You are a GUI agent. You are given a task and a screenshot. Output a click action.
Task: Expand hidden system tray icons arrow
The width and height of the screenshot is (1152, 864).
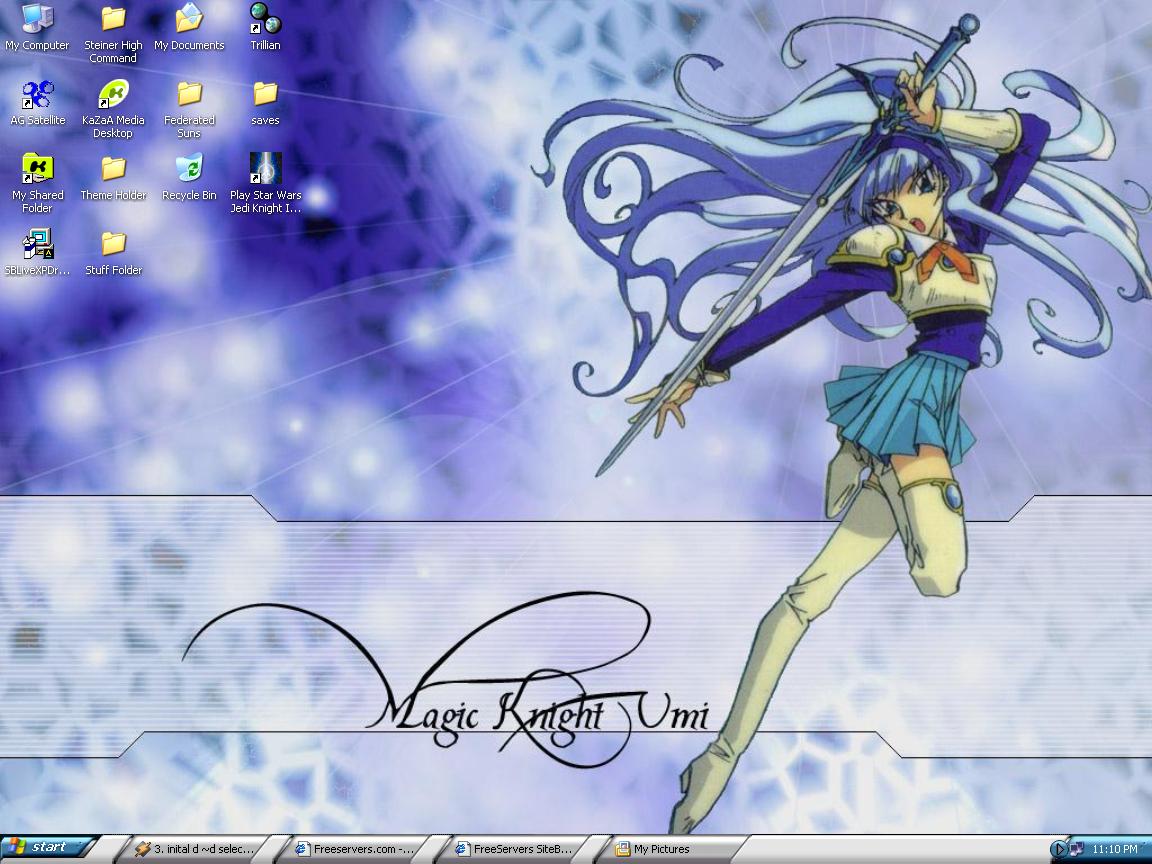pos(1059,849)
